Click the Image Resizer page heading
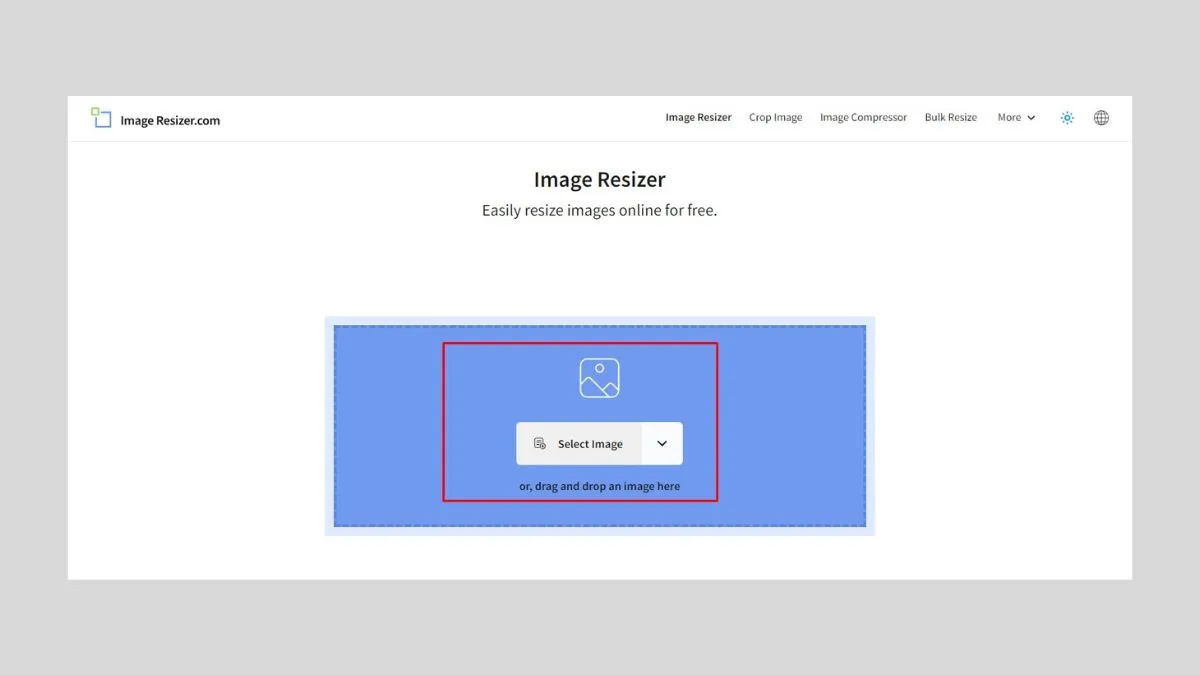This screenshot has height=675, width=1200. pyautogui.click(x=599, y=179)
